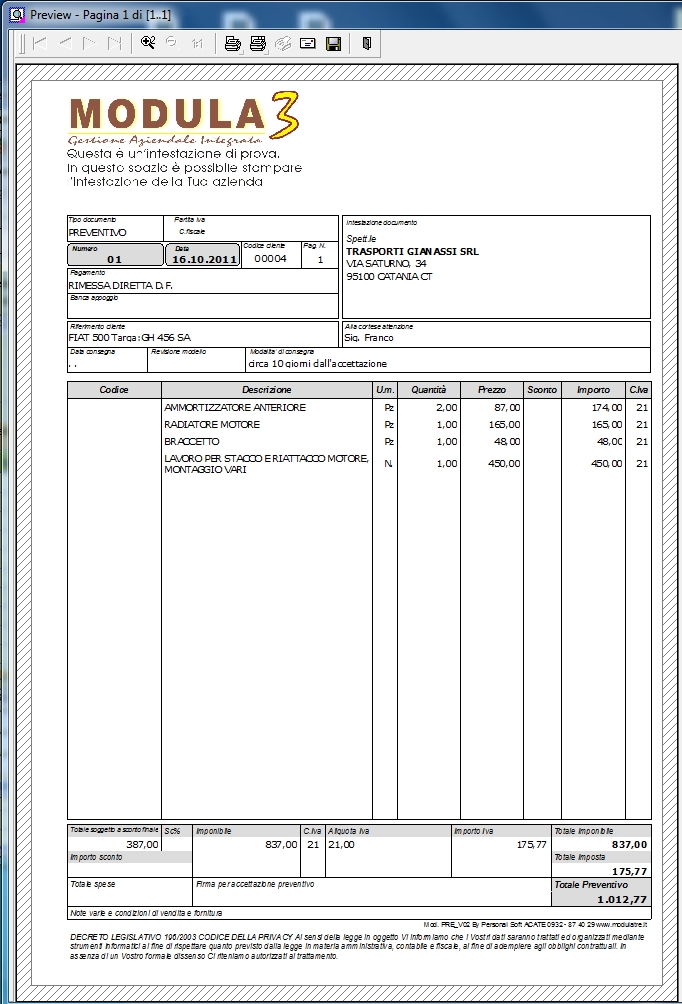Viewport: 682px width, 1004px height.
Task: Click the Descrizione column header
Action: tap(266, 389)
